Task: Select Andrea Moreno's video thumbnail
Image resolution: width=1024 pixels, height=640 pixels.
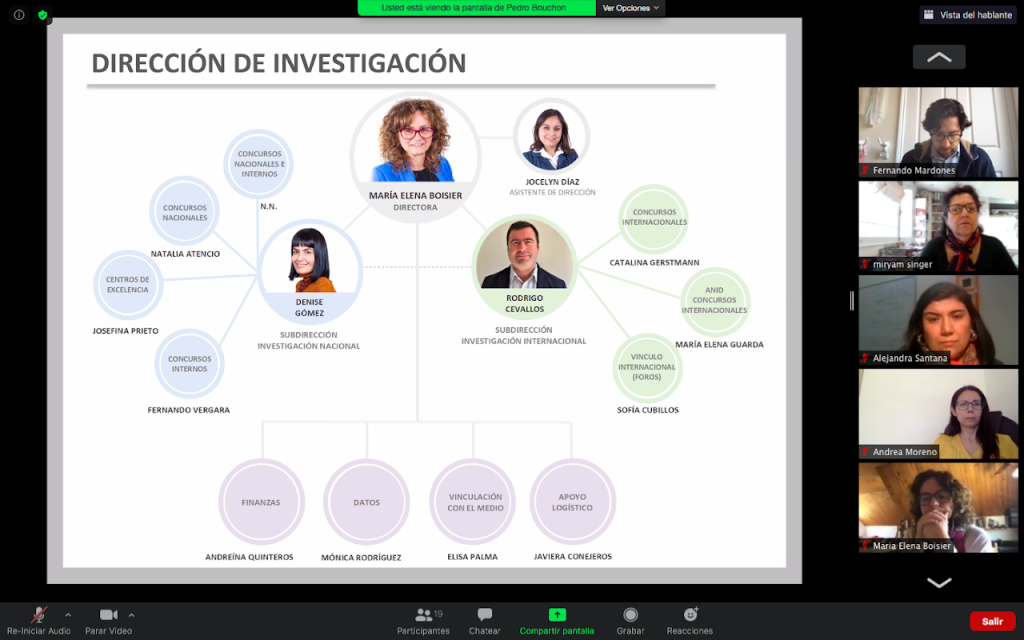Action: coord(938,414)
